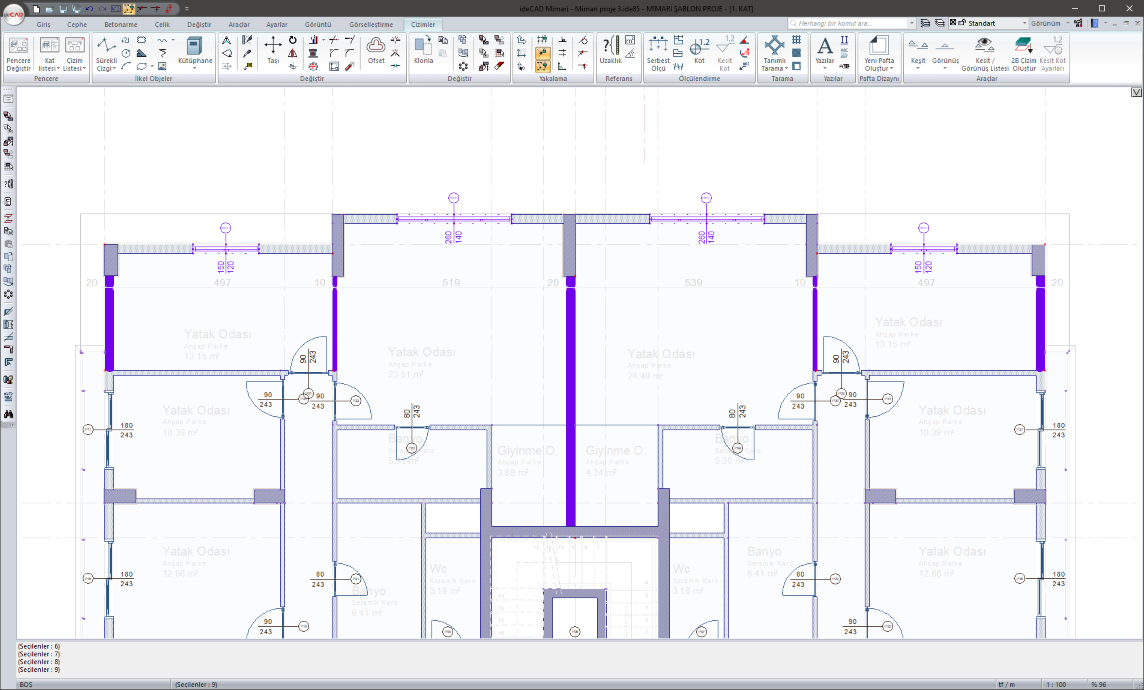
Task: Click the New file icon in quick access
Action: click(x=36, y=9)
